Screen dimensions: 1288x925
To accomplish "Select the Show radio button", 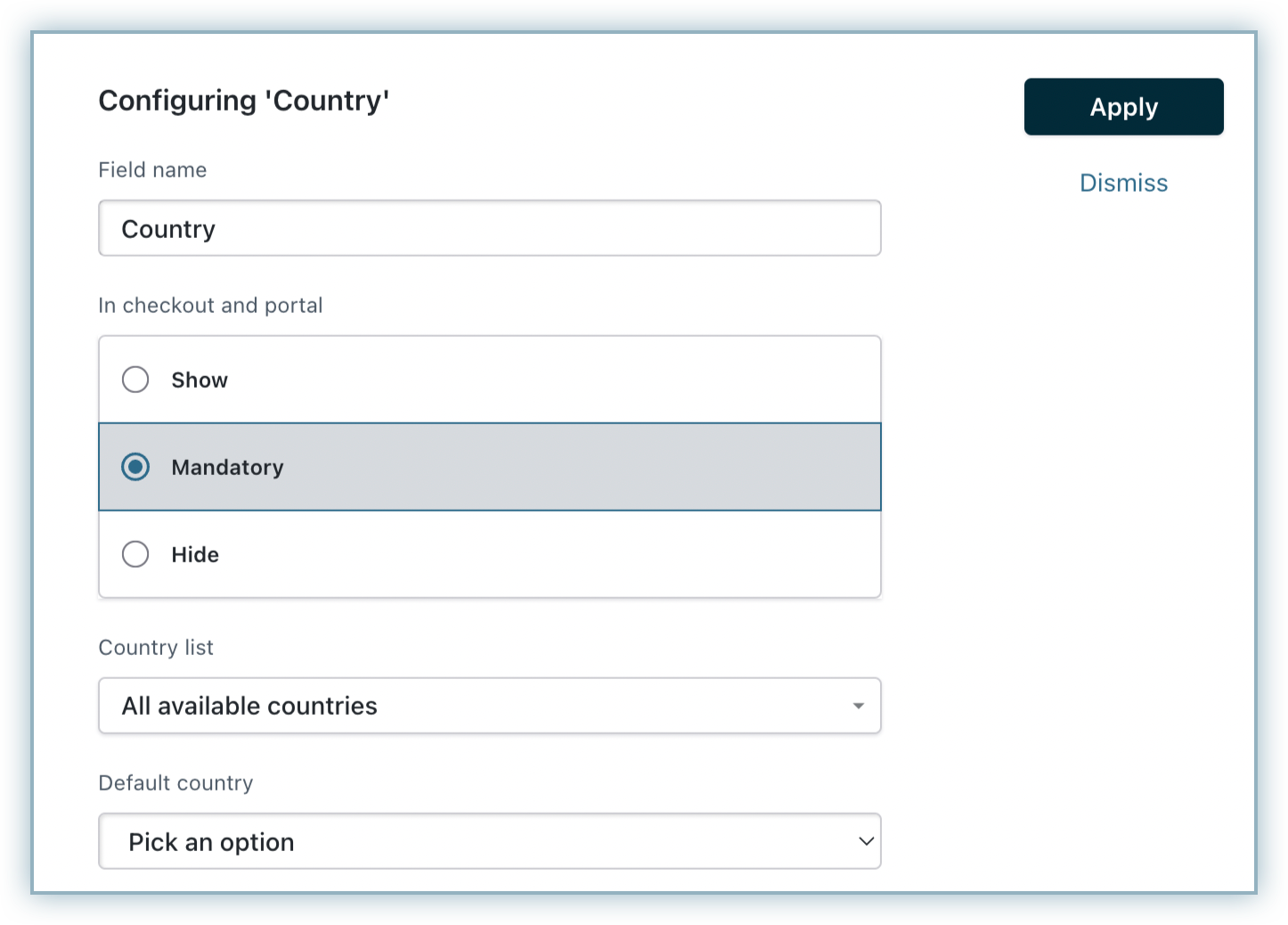I will click(135, 380).
